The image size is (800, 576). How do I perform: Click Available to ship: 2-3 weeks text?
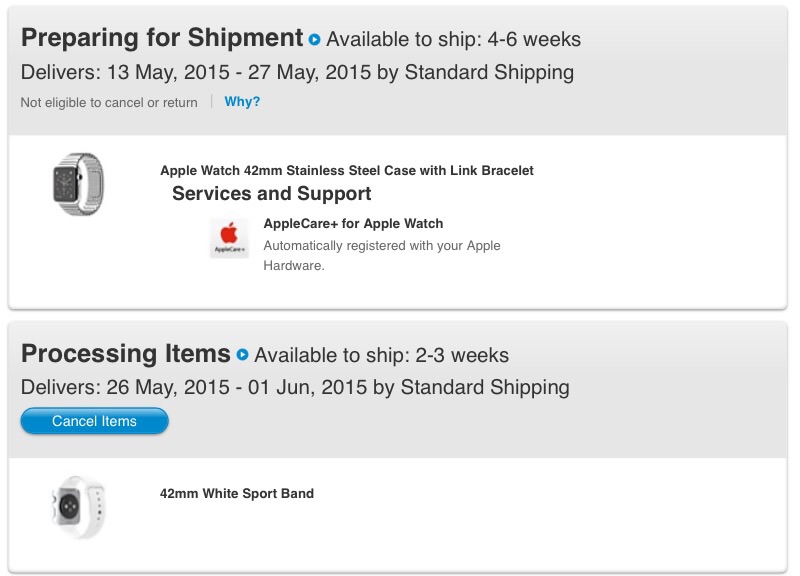382,355
